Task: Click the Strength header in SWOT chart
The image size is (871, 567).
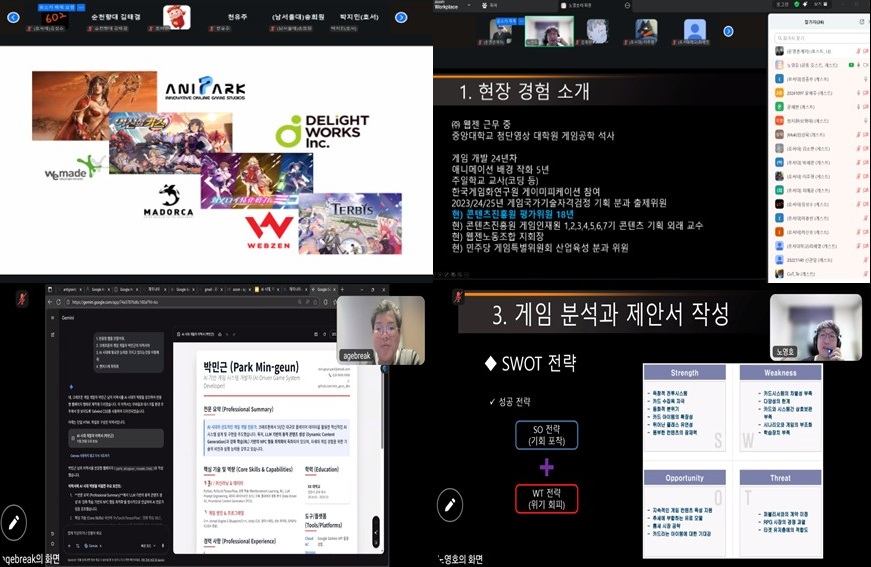Action: (x=685, y=373)
